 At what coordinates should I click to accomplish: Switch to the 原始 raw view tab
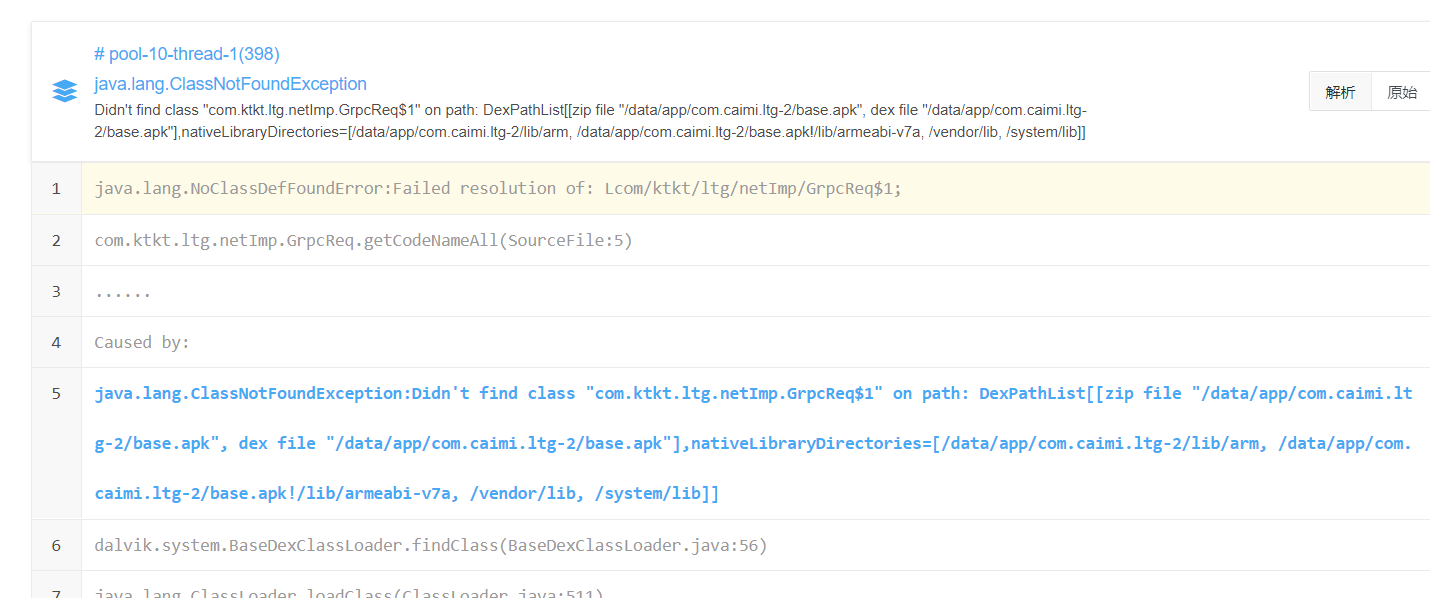[1401, 92]
